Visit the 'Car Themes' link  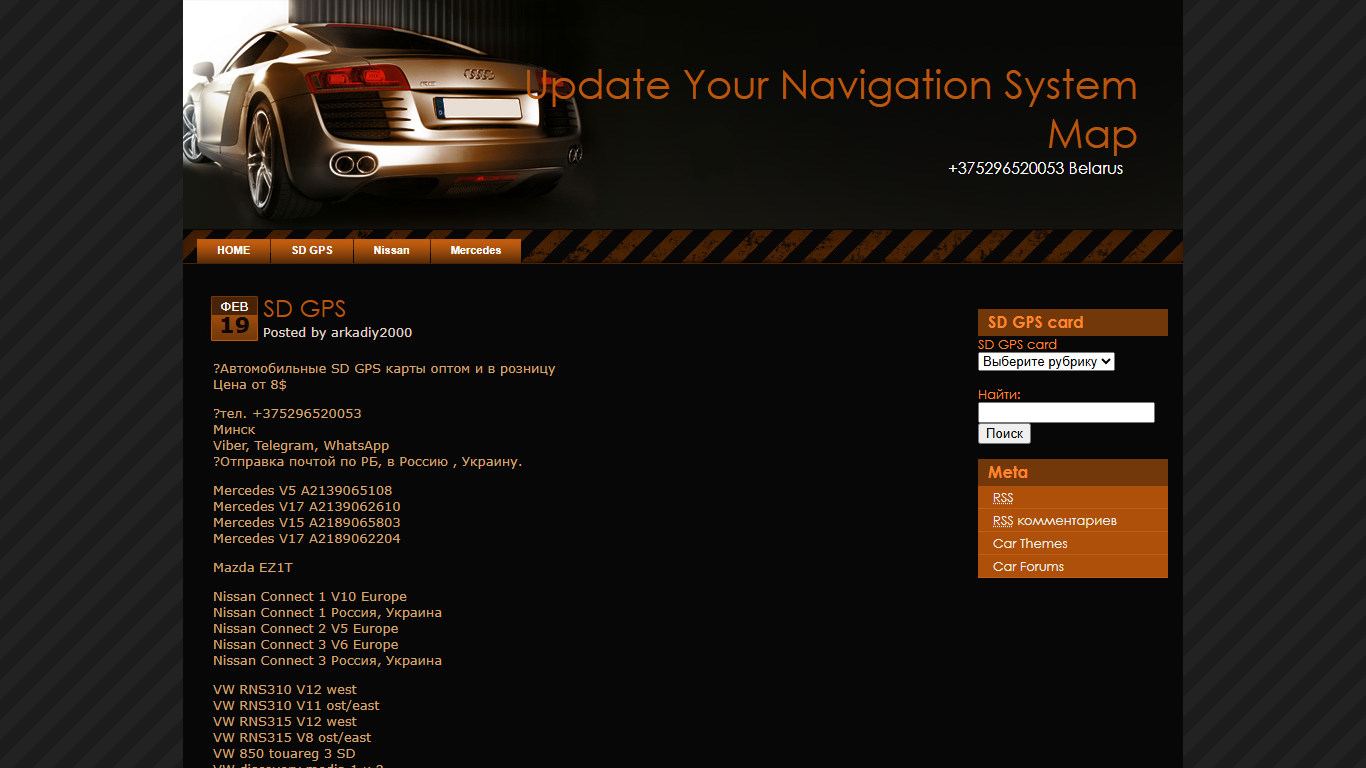pos(1030,544)
